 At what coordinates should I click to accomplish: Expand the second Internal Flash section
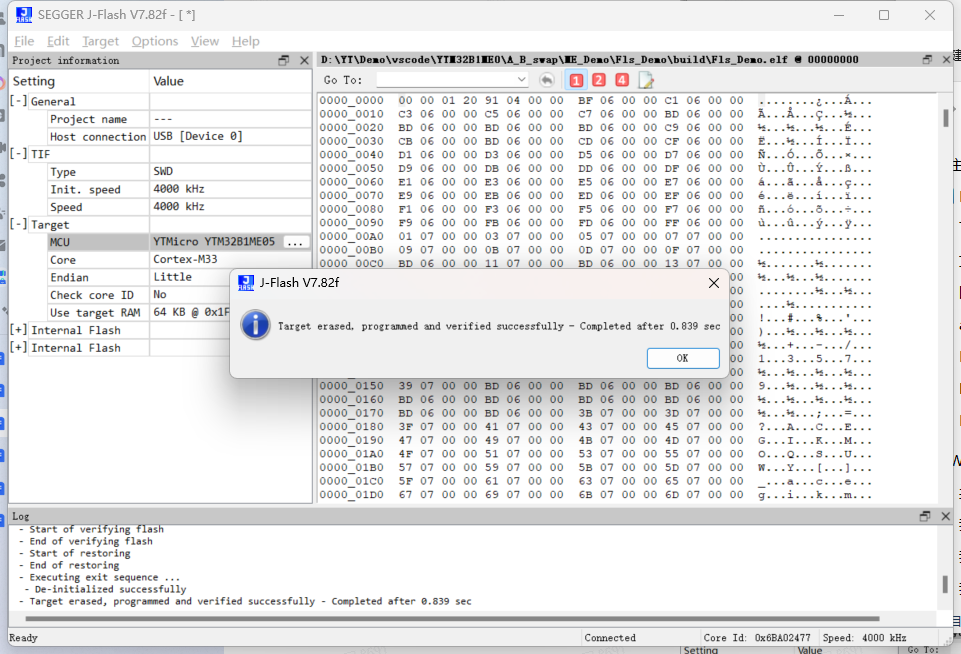(x=18, y=348)
